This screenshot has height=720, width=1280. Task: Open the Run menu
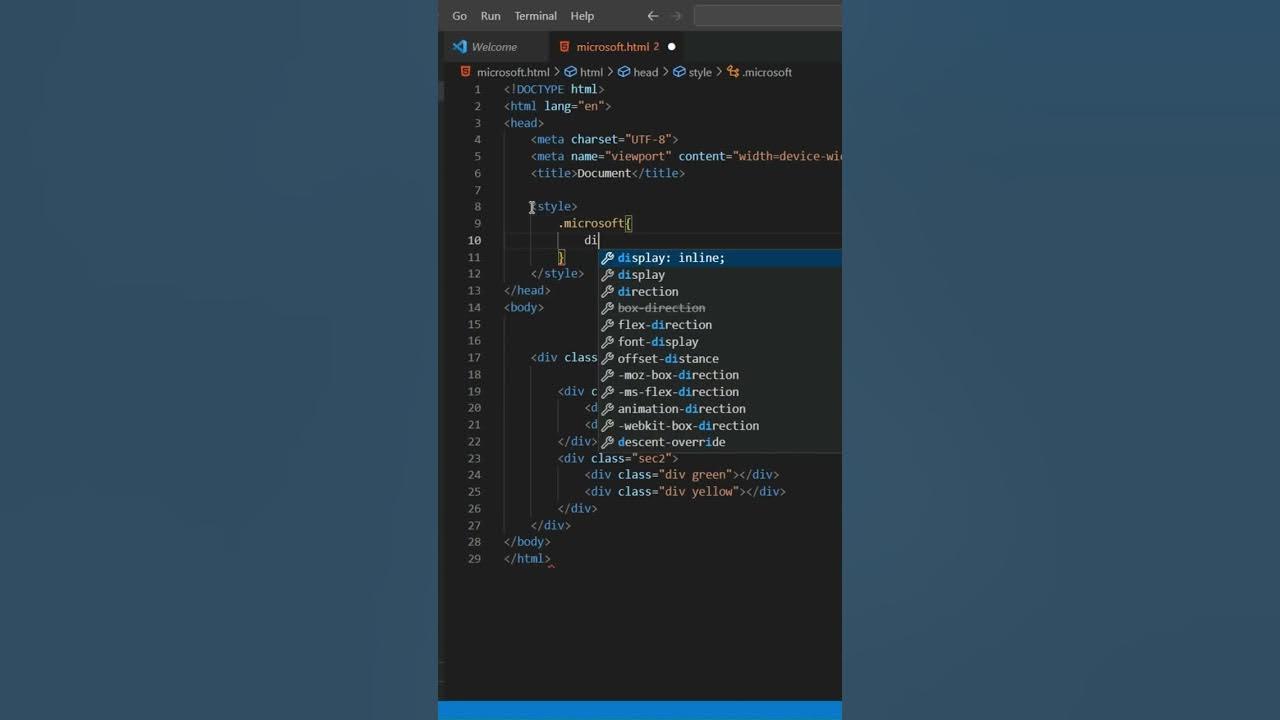(490, 16)
